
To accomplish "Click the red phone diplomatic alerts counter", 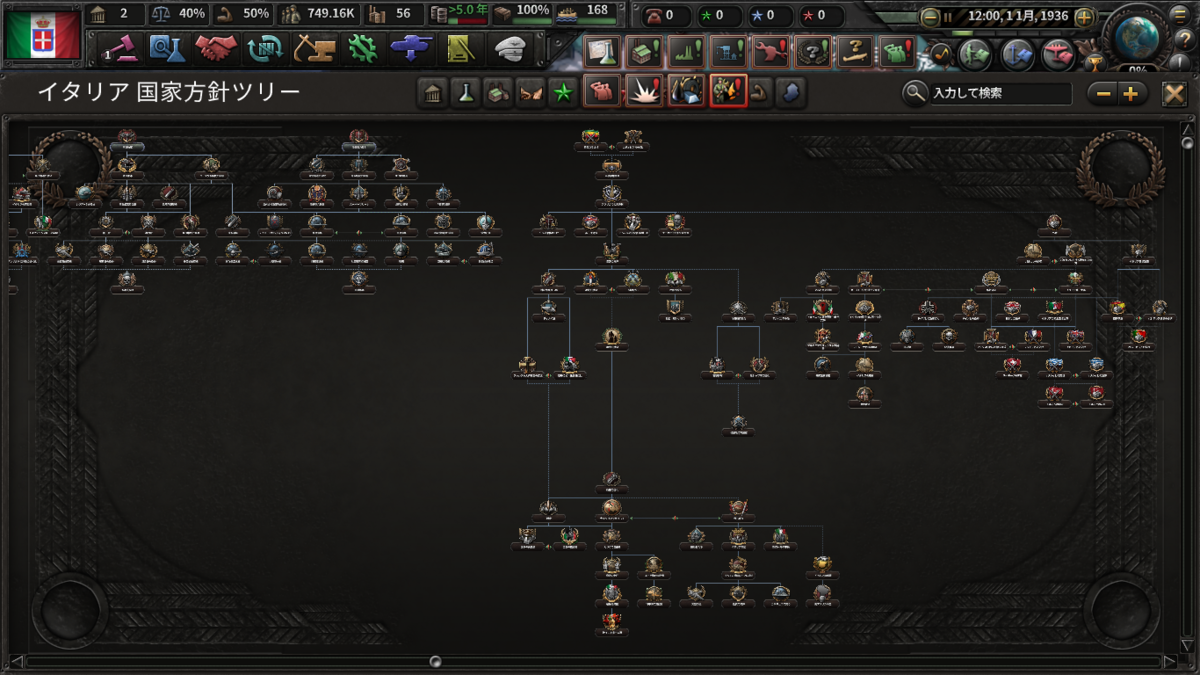I will tap(665, 16).
